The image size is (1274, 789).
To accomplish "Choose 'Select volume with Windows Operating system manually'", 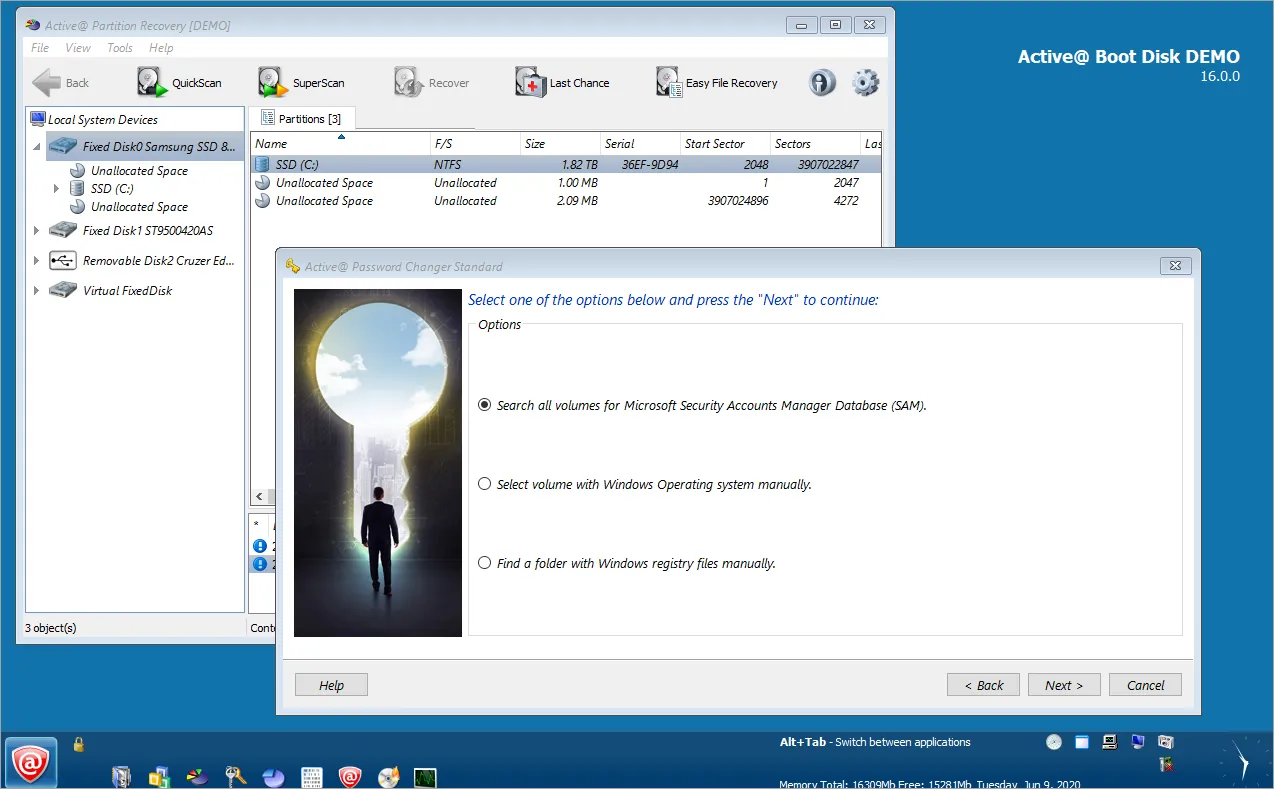I will [485, 484].
